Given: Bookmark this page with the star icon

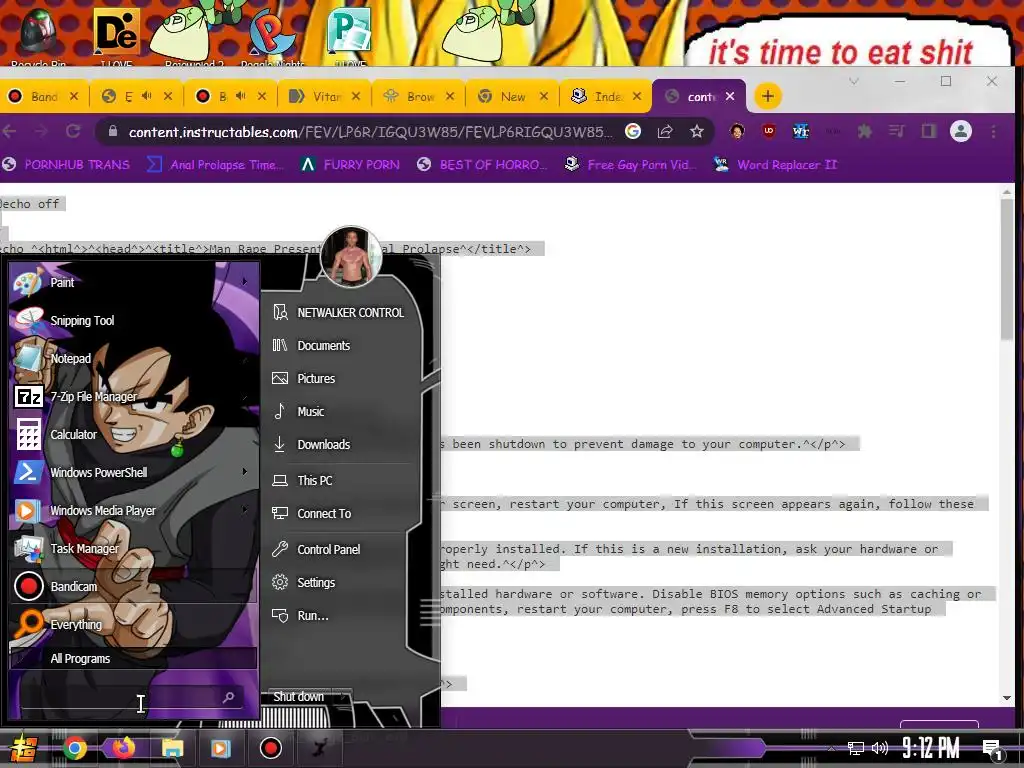Looking at the screenshot, I should tap(697, 131).
